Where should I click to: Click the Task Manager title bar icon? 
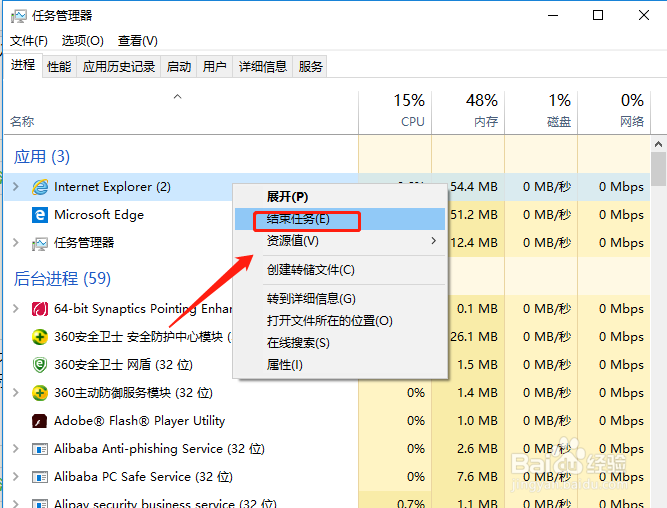[18, 16]
